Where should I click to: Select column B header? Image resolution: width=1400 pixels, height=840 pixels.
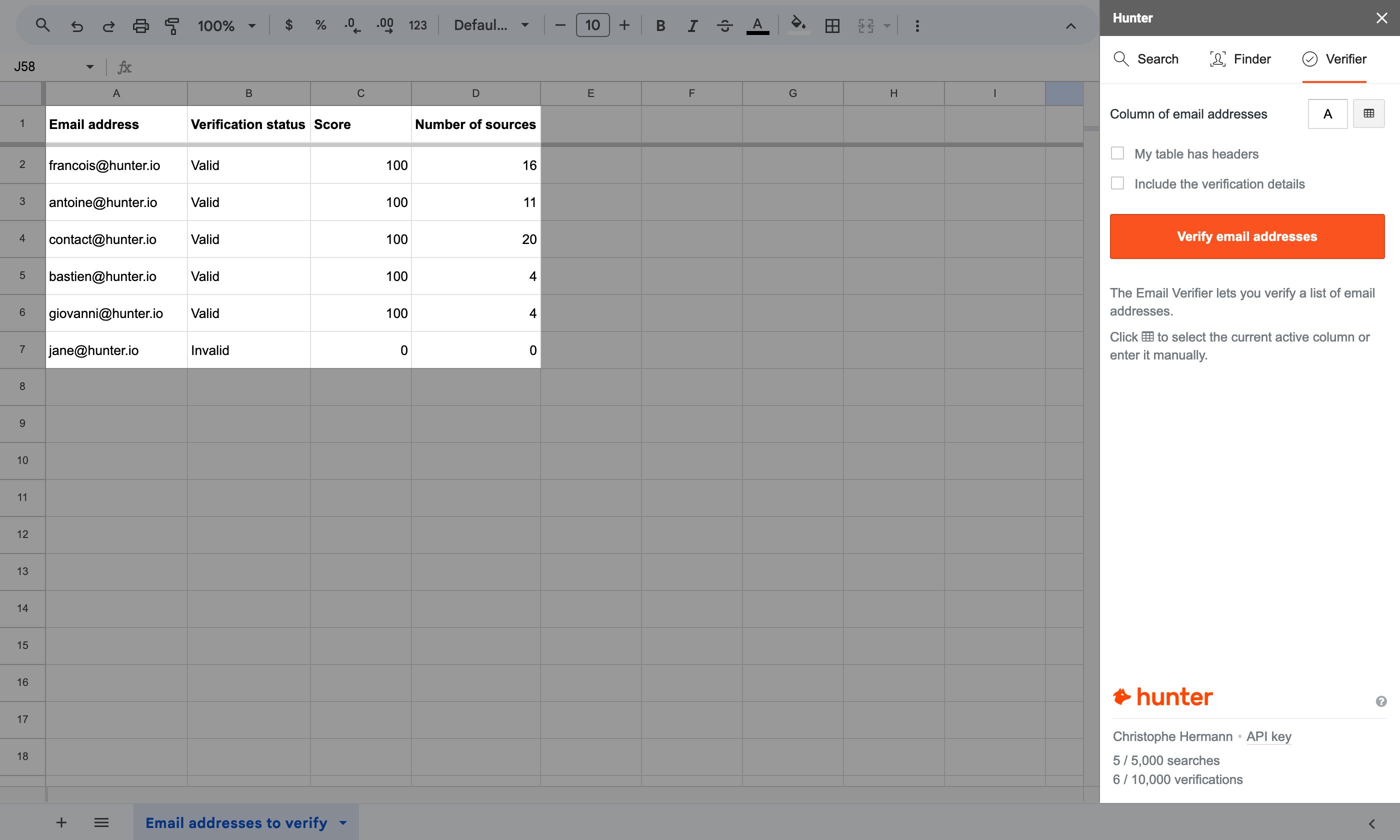point(248,93)
